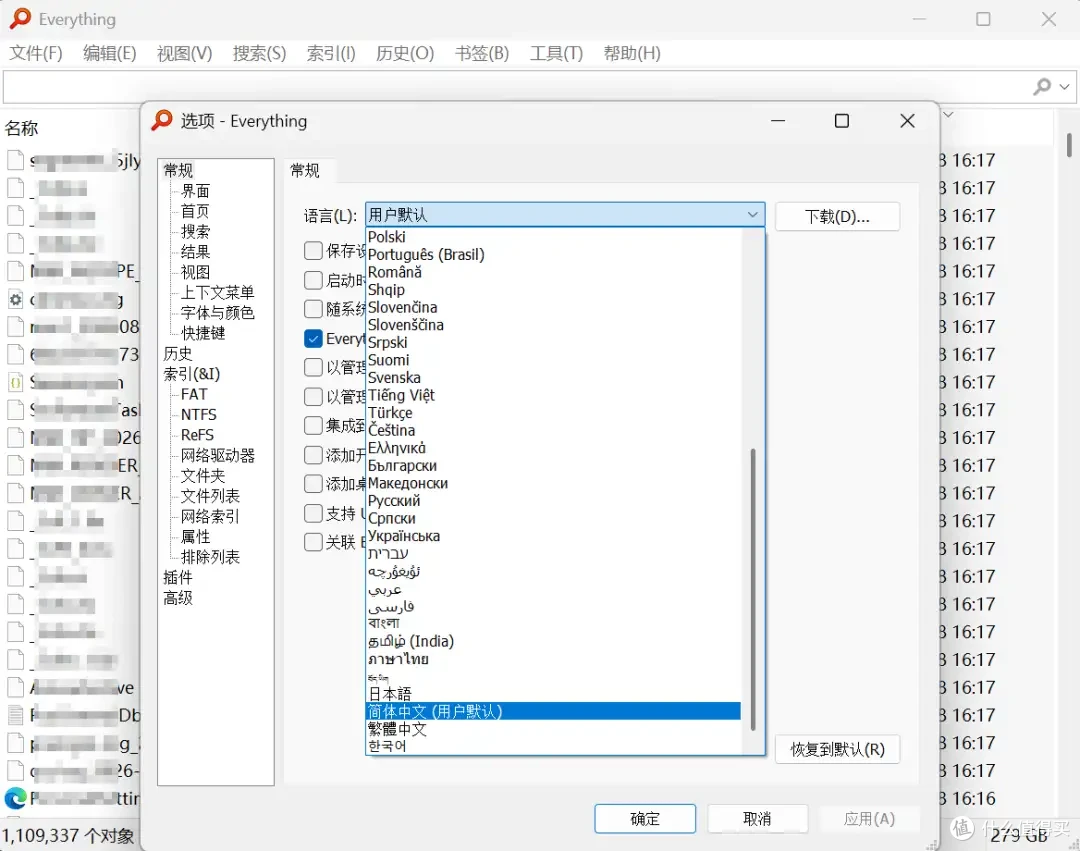Click the language list scrollbar thumb

[x=753, y=589]
